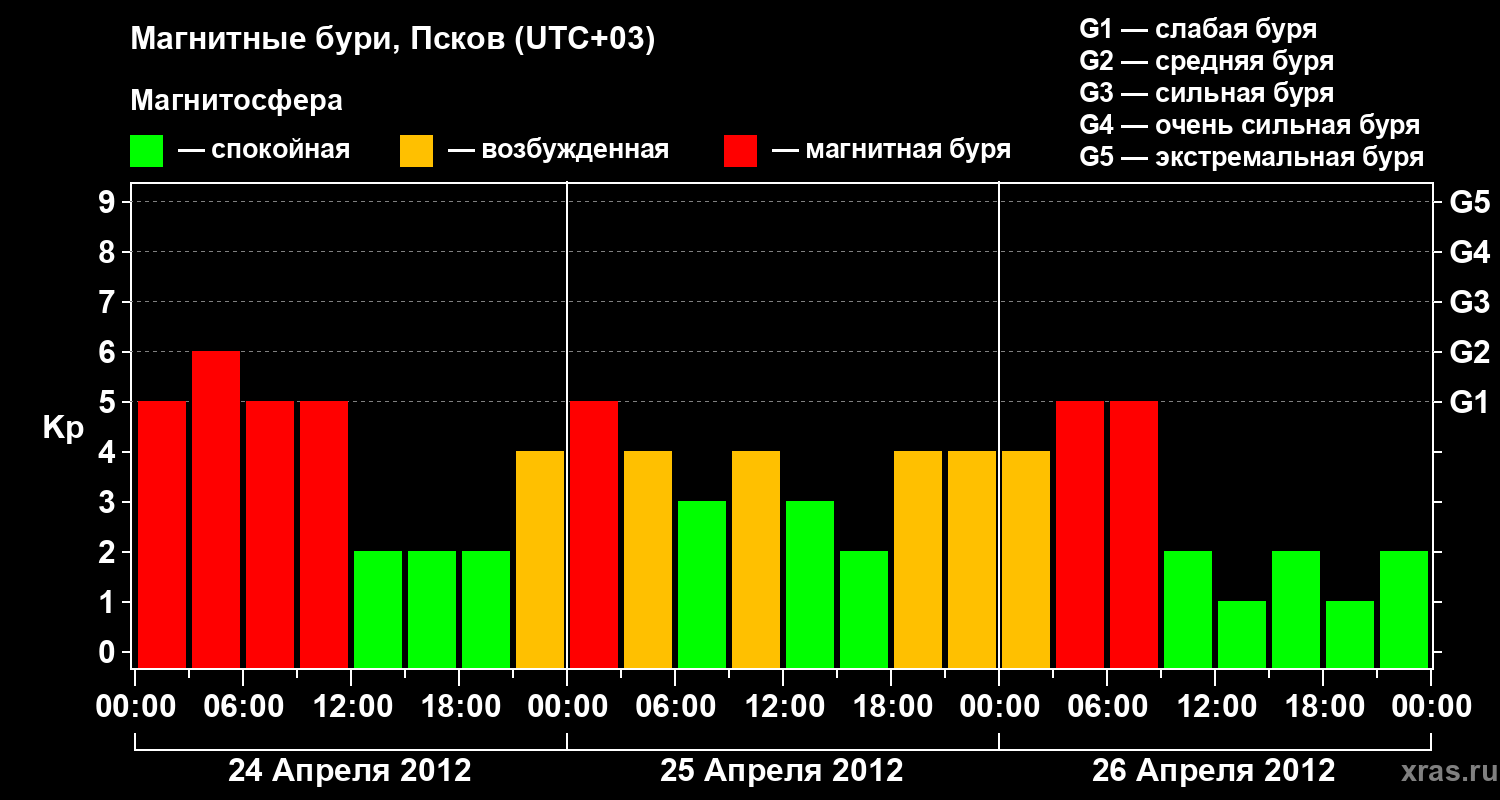The height and width of the screenshot is (800, 1500).
Task: Click 26 April green Kp 1 bar after 12:00
Action: (x=1242, y=635)
